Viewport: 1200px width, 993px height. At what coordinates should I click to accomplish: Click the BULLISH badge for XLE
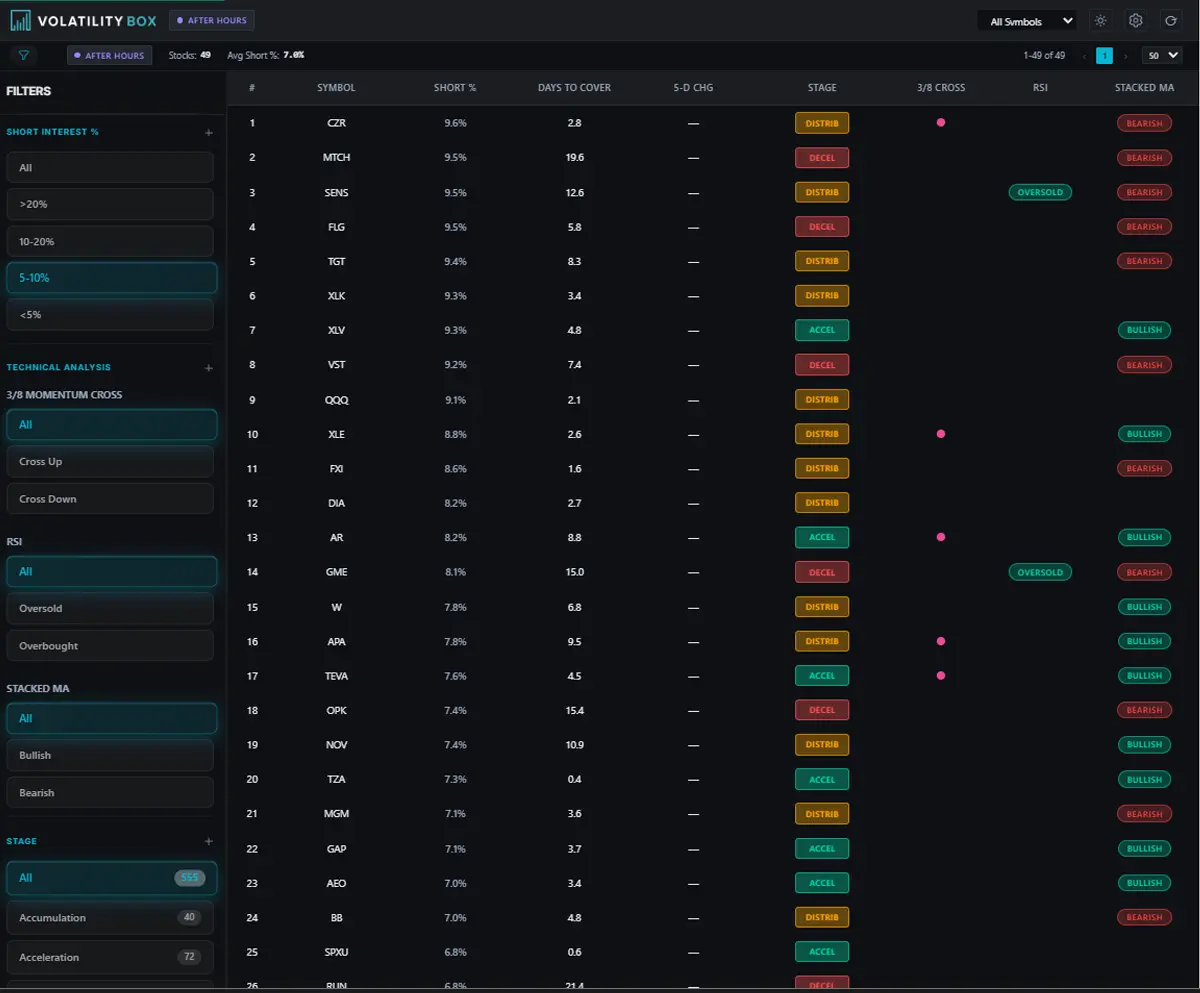click(x=1144, y=434)
